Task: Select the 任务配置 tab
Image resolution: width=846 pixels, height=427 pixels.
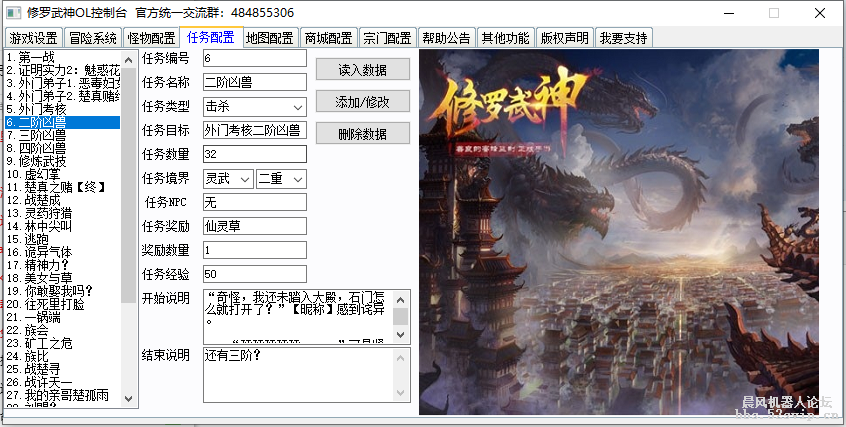Action: tap(211, 37)
